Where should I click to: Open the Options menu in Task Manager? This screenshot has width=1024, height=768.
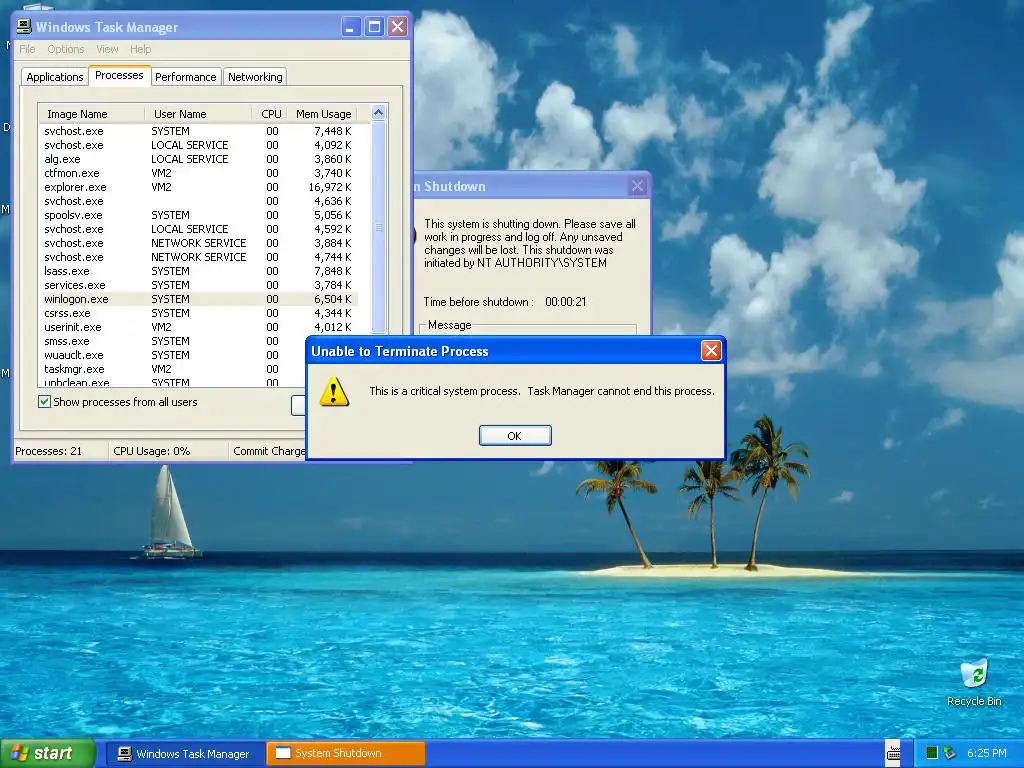[x=65, y=49]
